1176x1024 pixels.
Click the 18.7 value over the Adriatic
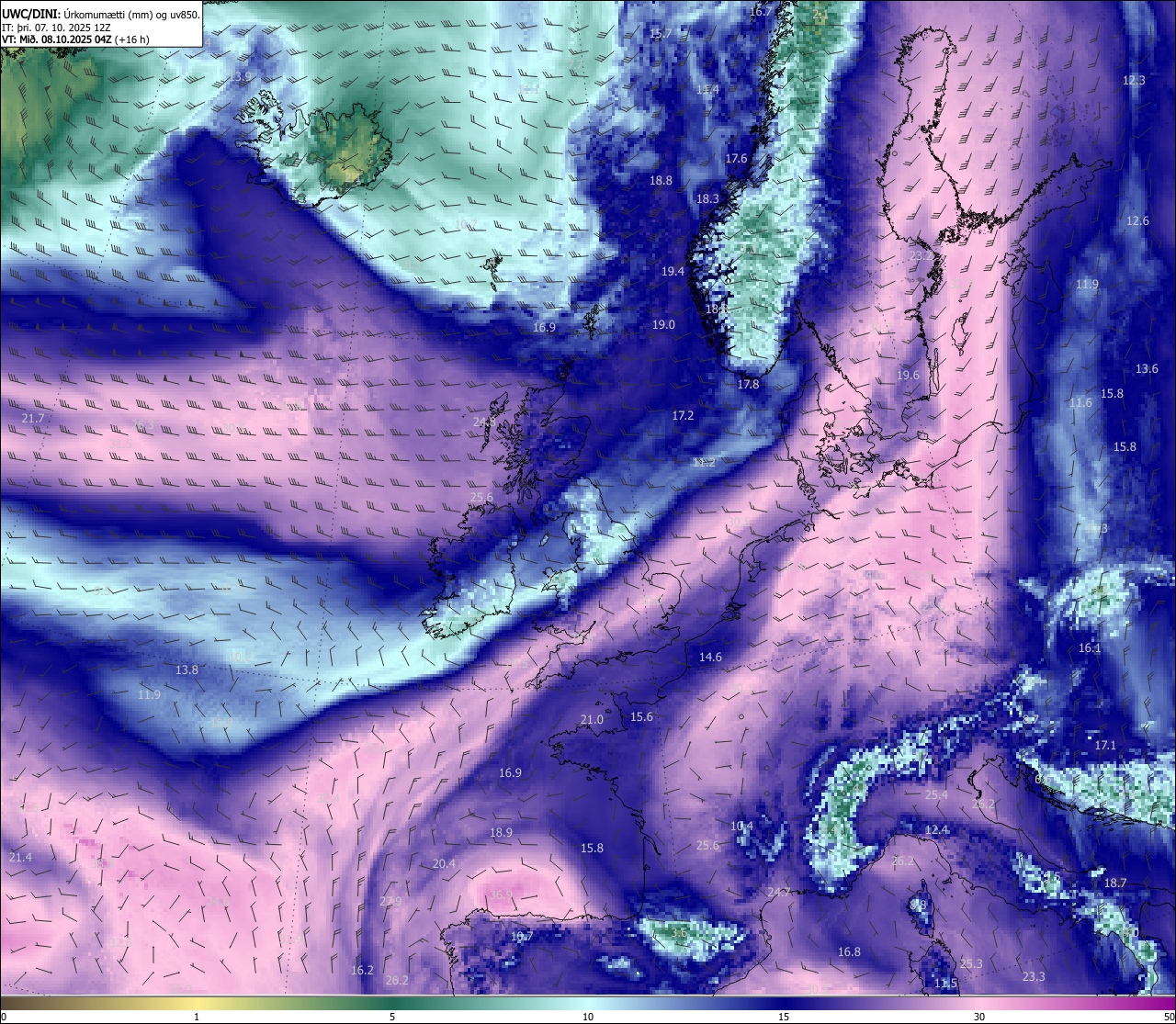1114,883
